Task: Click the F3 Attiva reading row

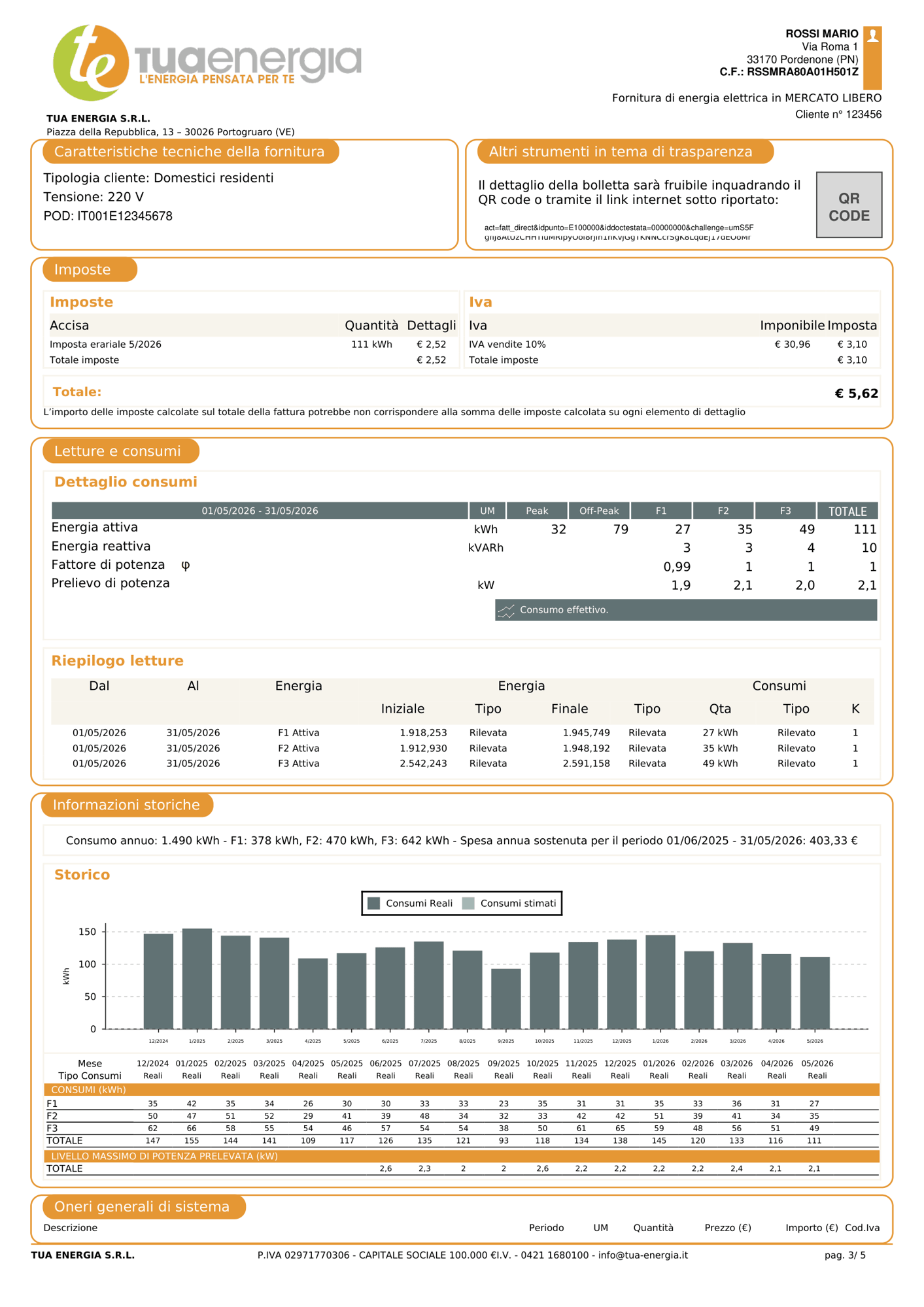Action: coord(462,763)
